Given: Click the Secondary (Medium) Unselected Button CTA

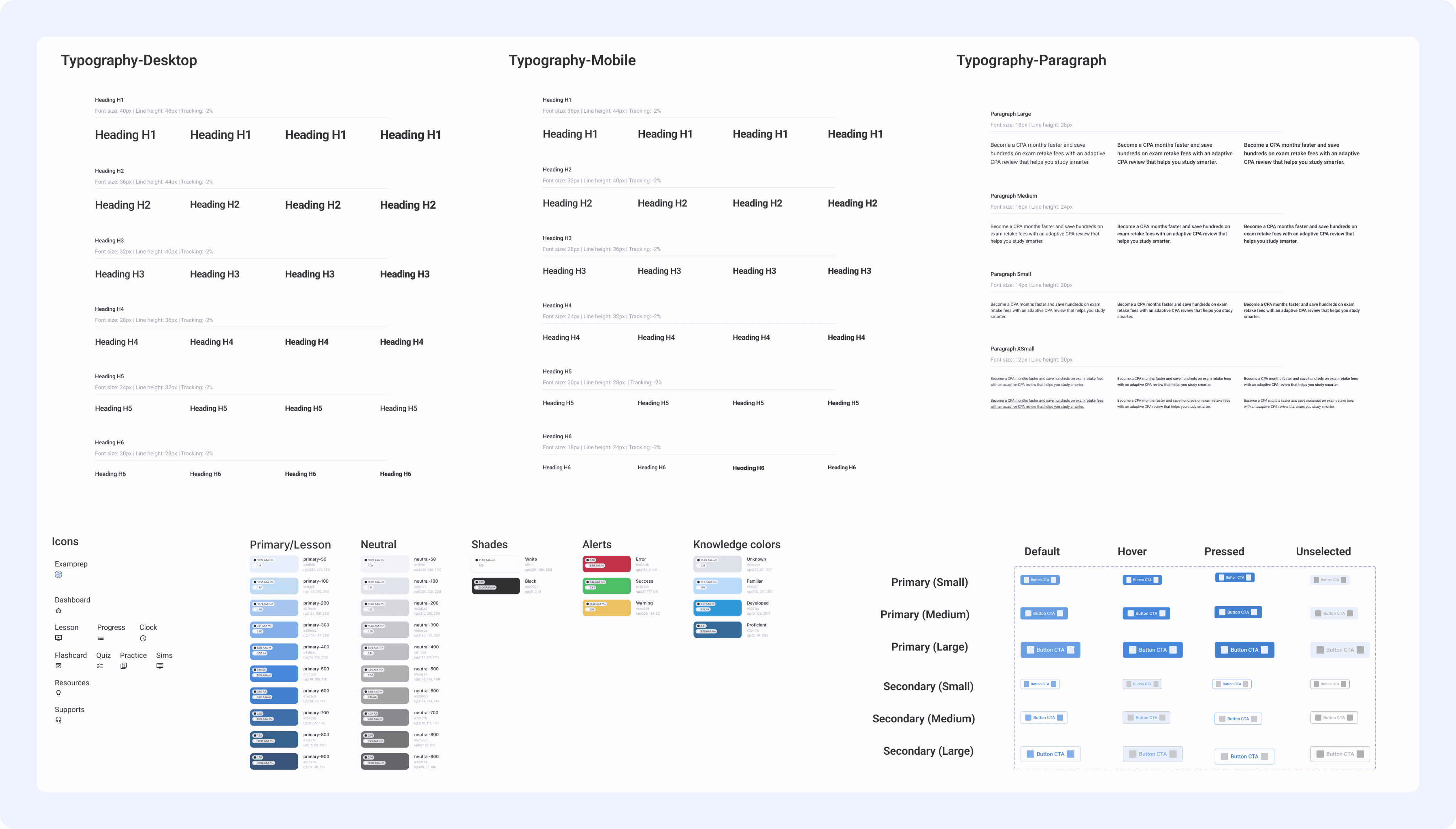Looking at the screenshot, I should tap(1334, 717).
